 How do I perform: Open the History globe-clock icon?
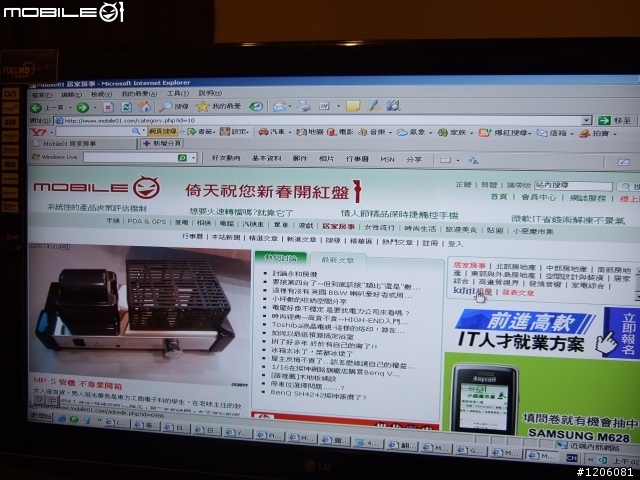[x=256, y=106]
